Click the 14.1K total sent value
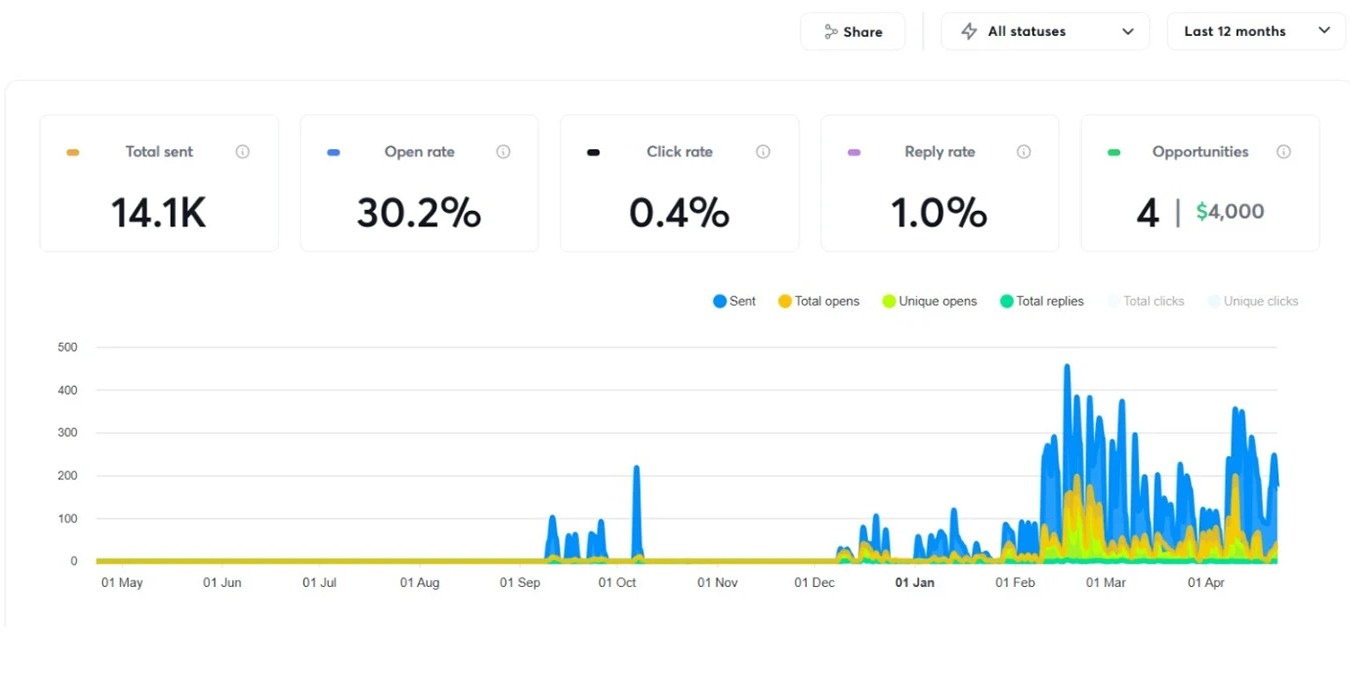Image resolution: width=1350 pixels, height=673 pixels. tap(158, 213)
